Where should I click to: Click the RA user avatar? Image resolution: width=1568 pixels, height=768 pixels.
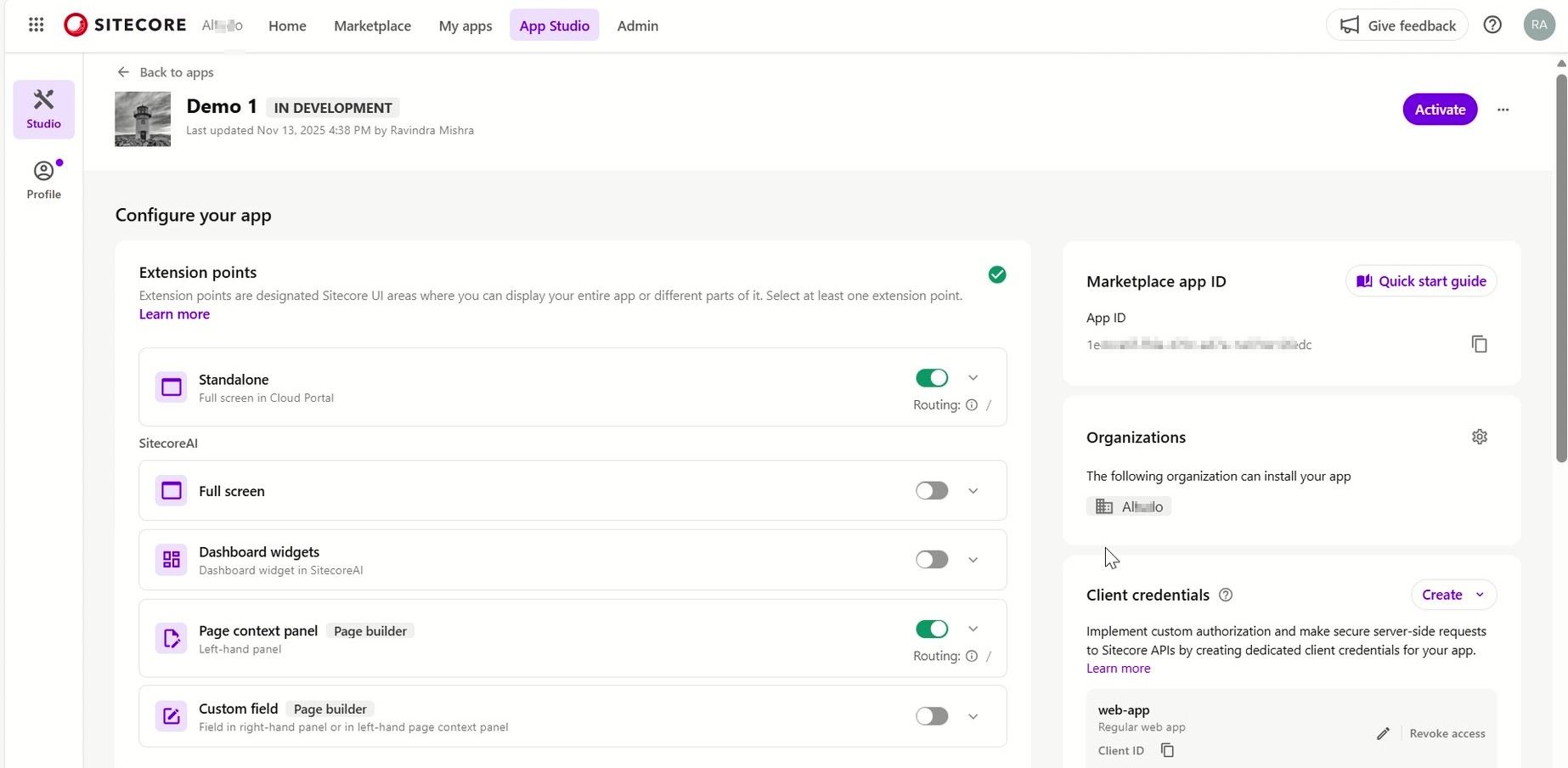[x=1538, y=24]
